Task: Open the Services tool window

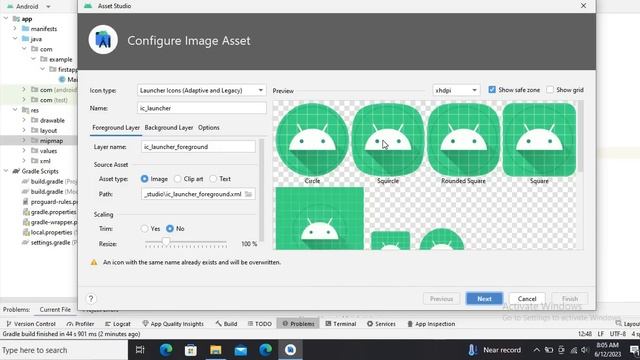Action: 381,324
